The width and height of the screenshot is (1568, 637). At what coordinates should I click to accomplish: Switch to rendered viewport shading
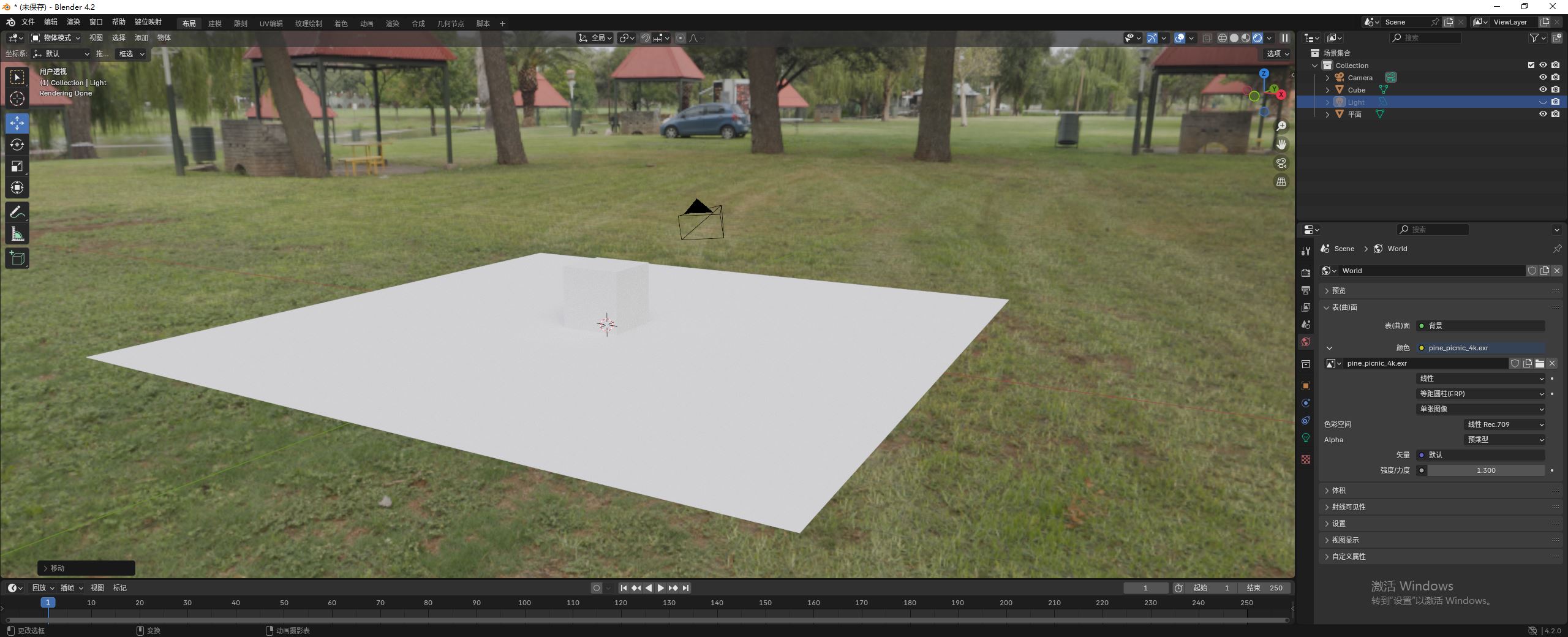(1257, 38)
